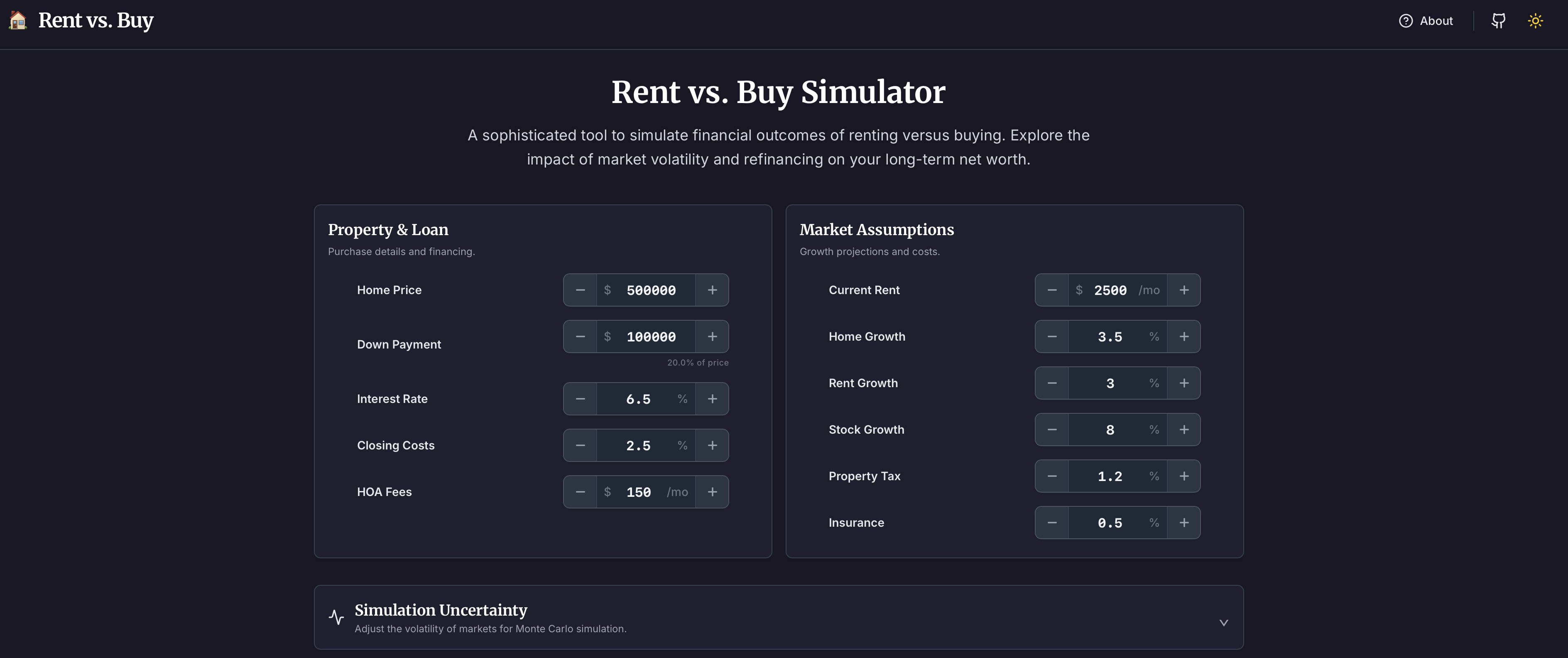Open the About help icon in the header
Screen dimensions: 1568x658
click(1406, 20)
